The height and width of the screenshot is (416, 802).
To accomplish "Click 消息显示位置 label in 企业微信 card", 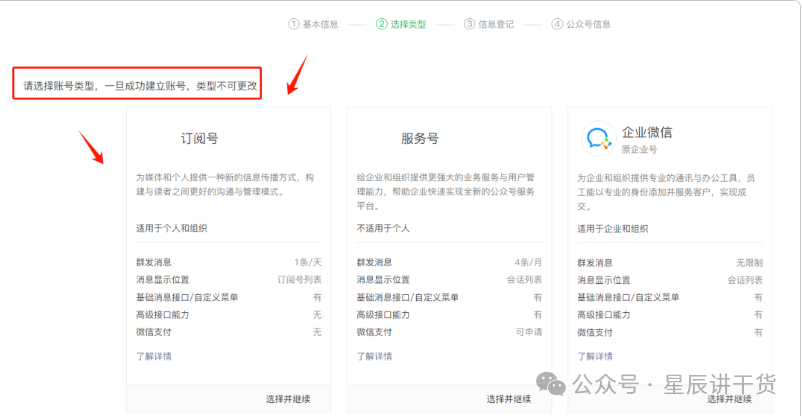I will (604, 280).
